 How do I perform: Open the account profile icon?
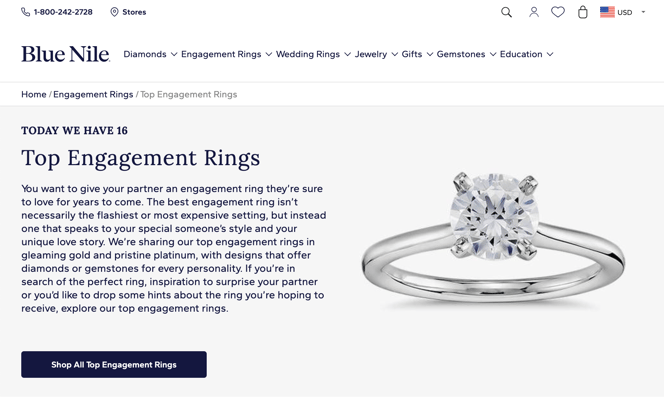point(534,12)
